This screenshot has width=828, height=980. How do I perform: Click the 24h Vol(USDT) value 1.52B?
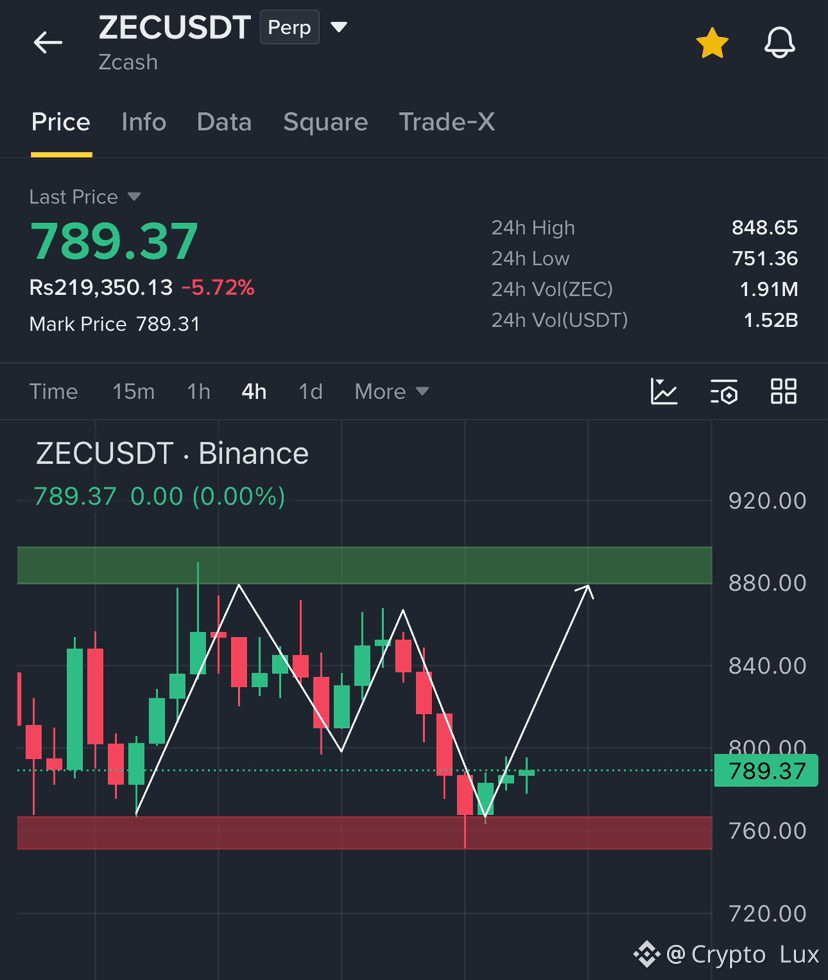click(771, 320)
